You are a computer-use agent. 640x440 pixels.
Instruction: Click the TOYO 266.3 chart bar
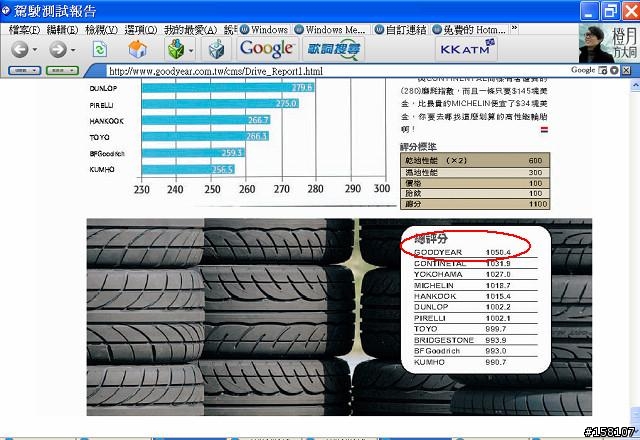tap(205, 136)
